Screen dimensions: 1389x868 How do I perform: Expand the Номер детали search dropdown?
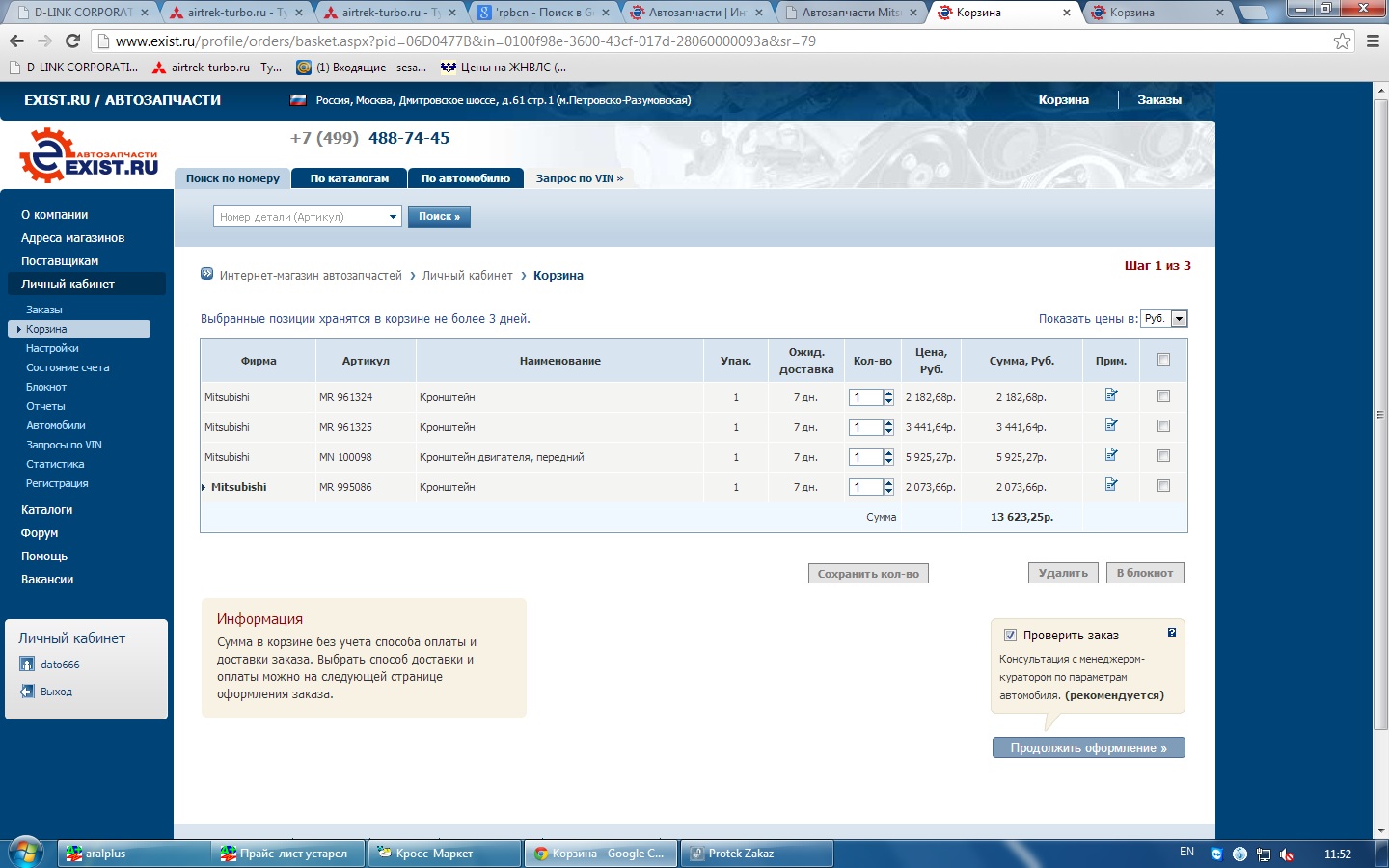[393, 217]
